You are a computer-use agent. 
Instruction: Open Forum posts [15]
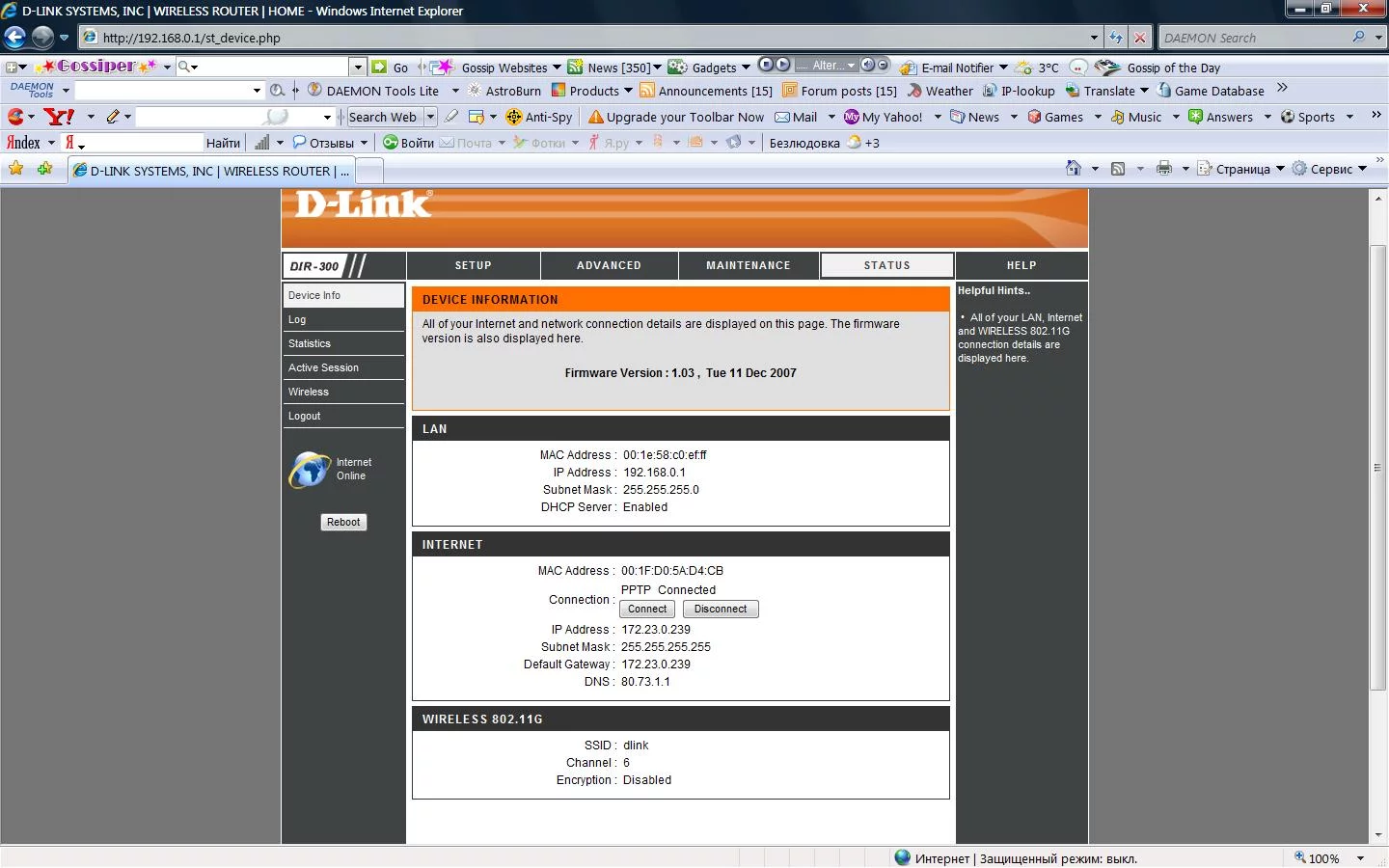tap(839, 91)
